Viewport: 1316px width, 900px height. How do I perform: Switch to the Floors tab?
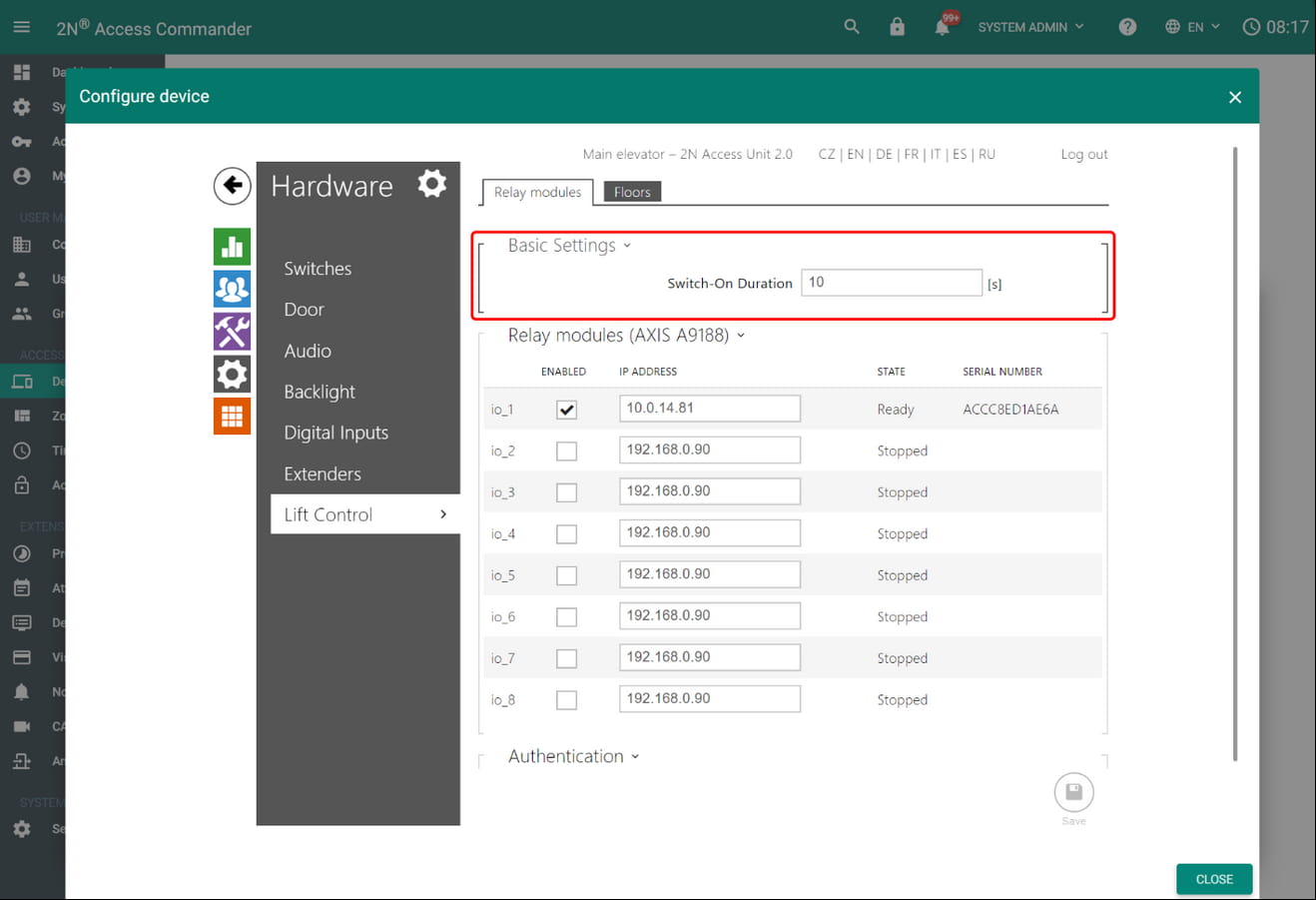point(632,192)
